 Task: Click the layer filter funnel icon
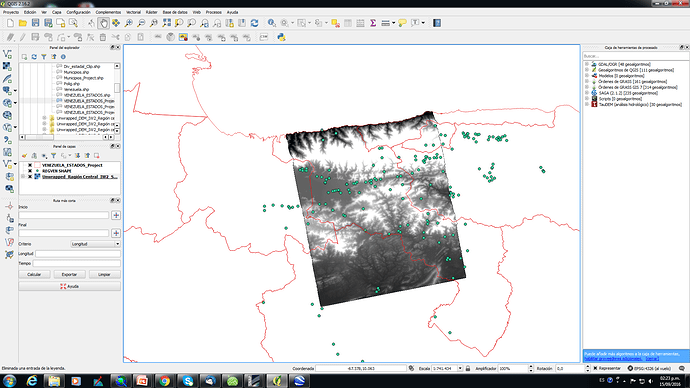tap(53, 156)
